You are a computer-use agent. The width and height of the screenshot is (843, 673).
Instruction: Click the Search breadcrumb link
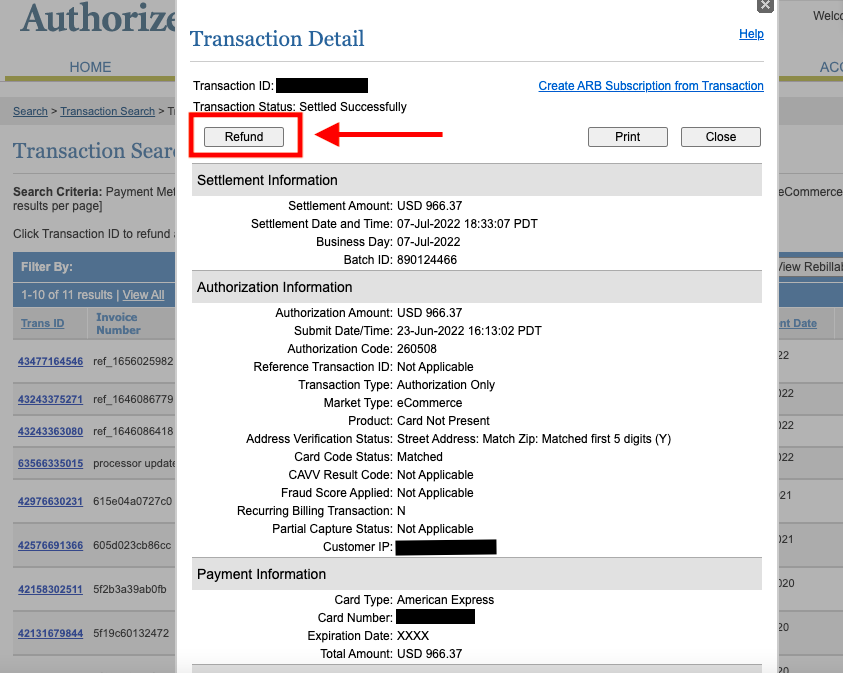30,111
